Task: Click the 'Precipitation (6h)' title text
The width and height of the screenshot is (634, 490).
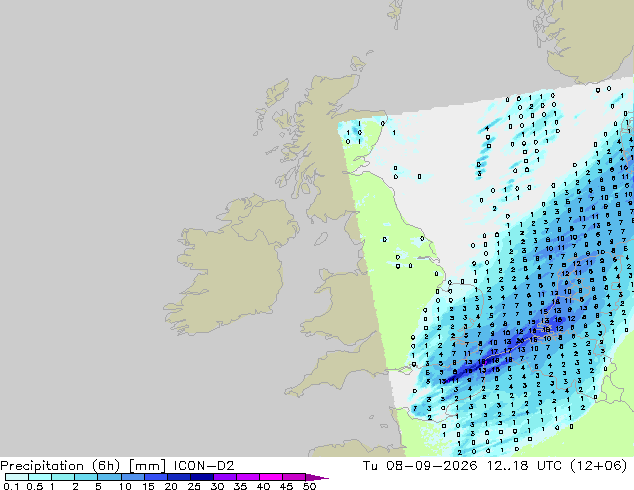Action: coord(60,466)
